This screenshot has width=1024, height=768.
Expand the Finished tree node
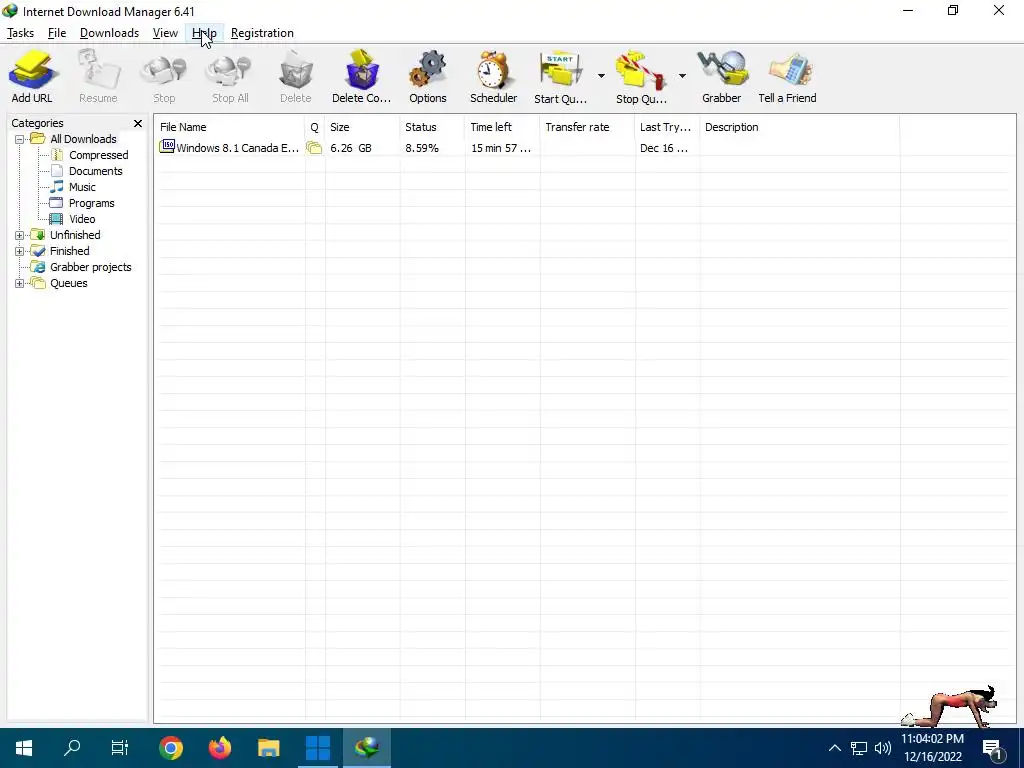tap(20, 251)
